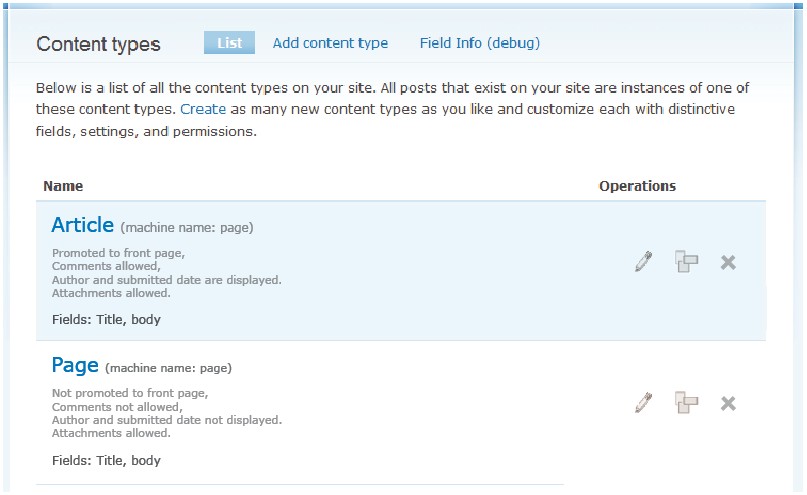The image size is (807, 495).
Task: Open the Add content type tab
Action: tap(330, 43)
